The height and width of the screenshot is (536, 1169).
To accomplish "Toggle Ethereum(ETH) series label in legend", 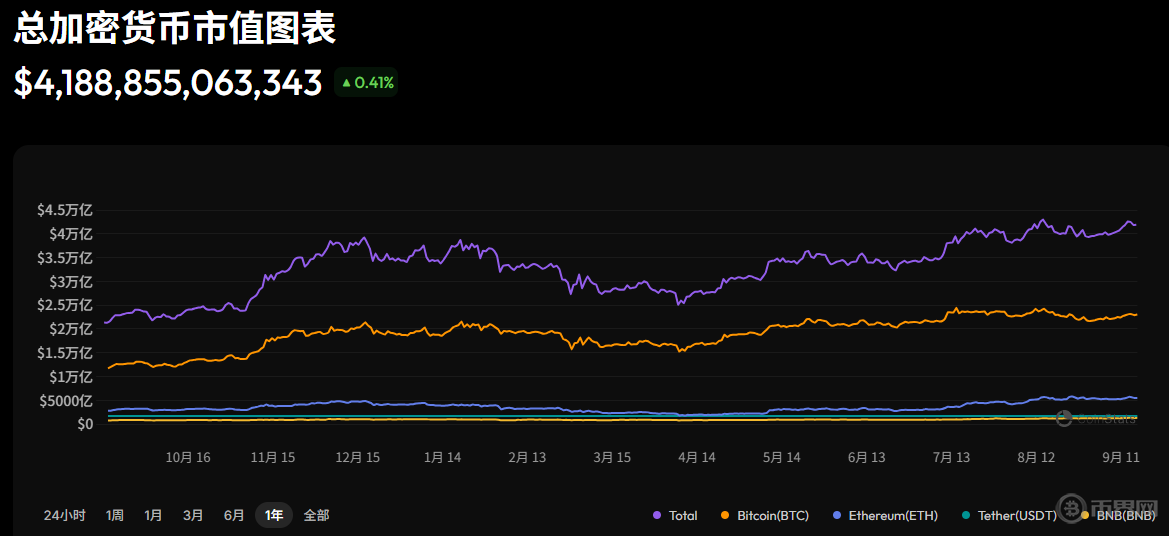I will (893, 516).
